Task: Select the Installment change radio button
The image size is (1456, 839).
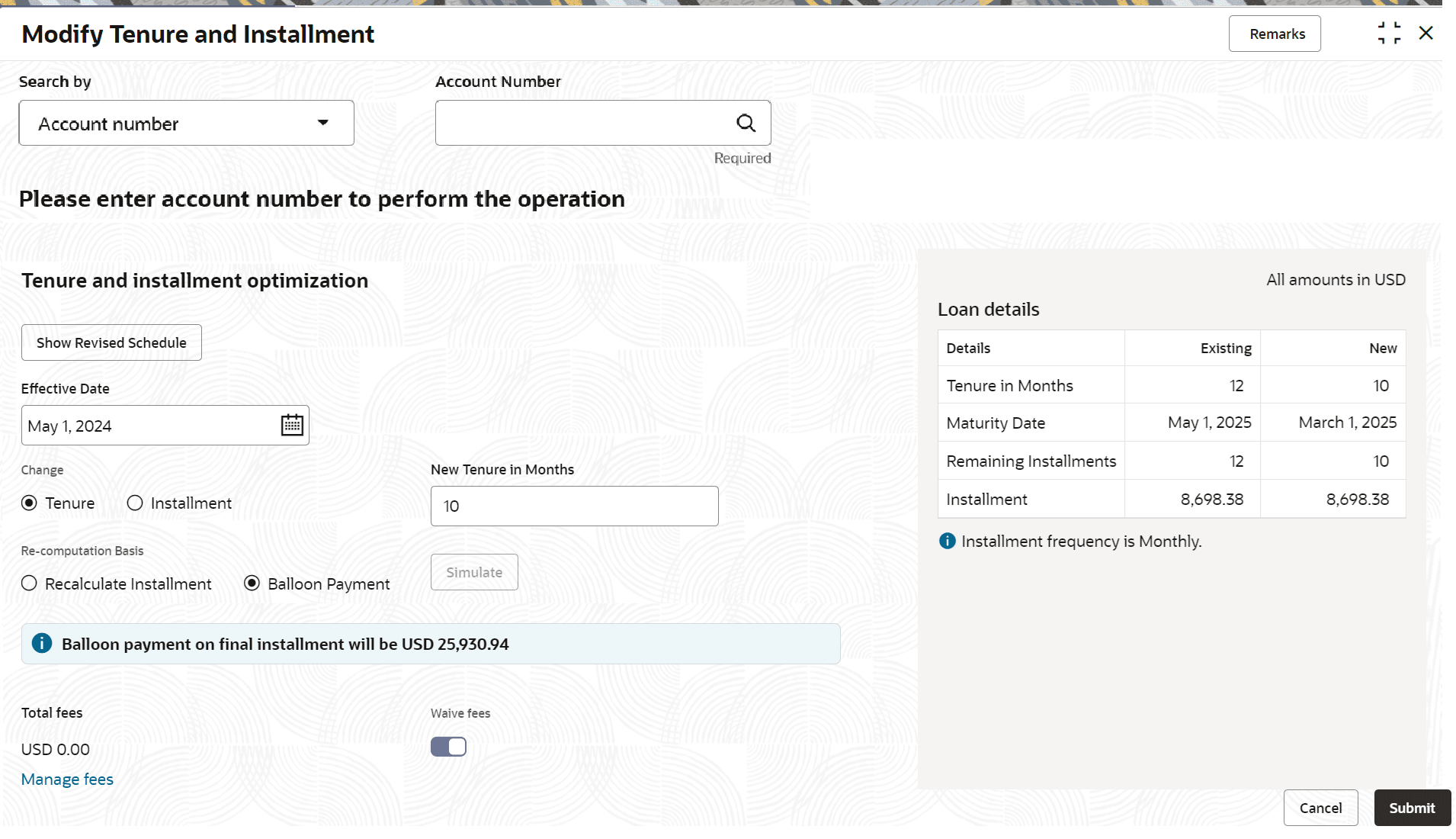Action: [x=135, y=503]
